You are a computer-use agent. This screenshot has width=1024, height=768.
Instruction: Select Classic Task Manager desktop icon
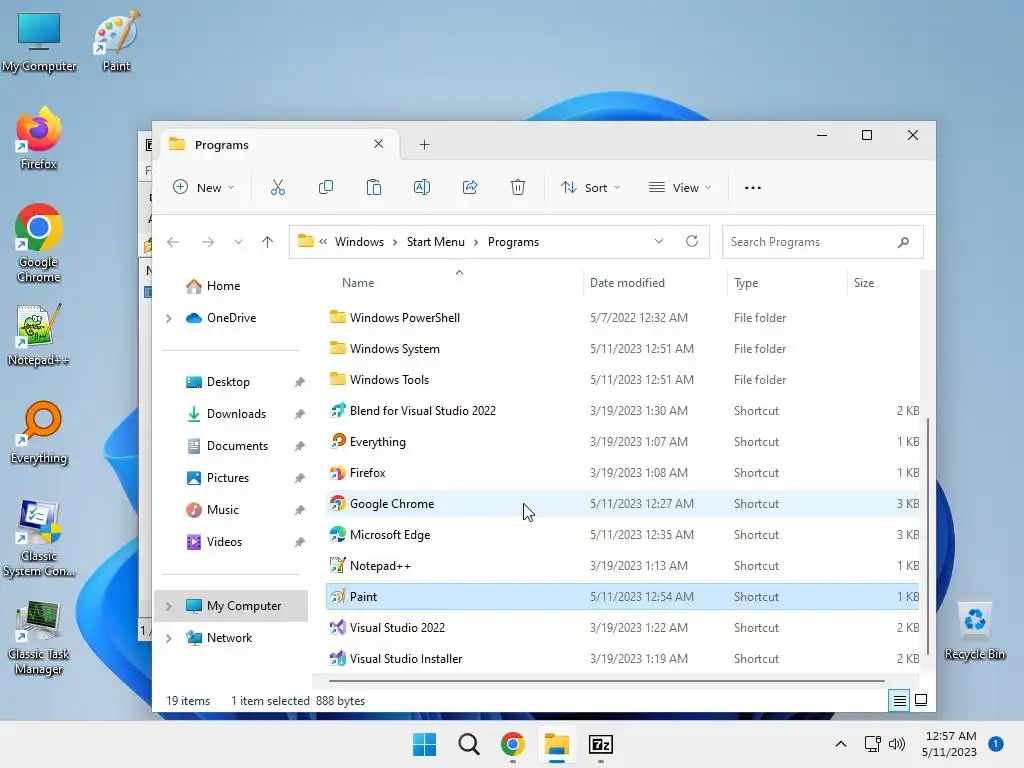[39, 636]
